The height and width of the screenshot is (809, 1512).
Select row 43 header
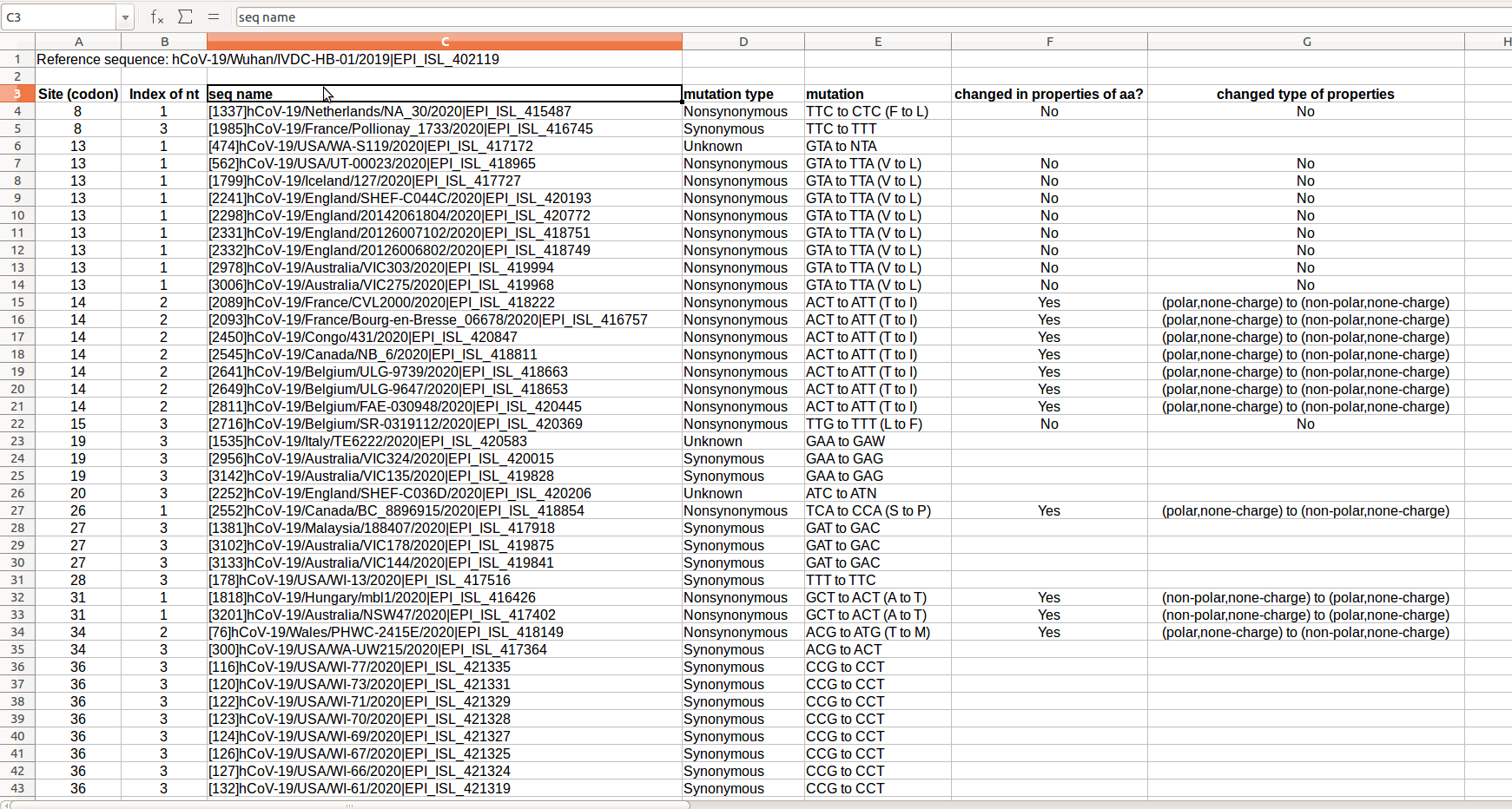point(17,788)
